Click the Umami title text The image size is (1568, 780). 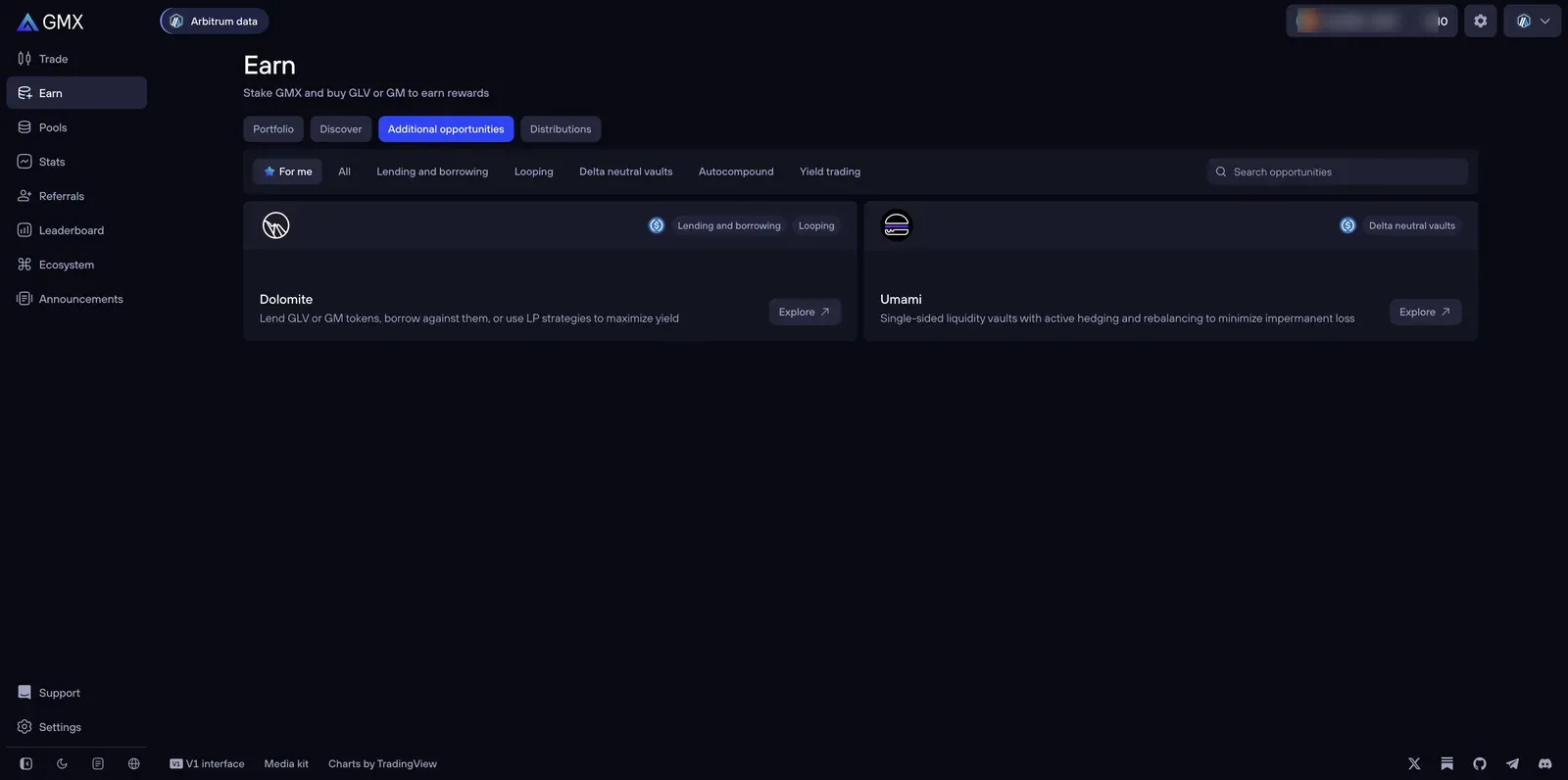901,299
